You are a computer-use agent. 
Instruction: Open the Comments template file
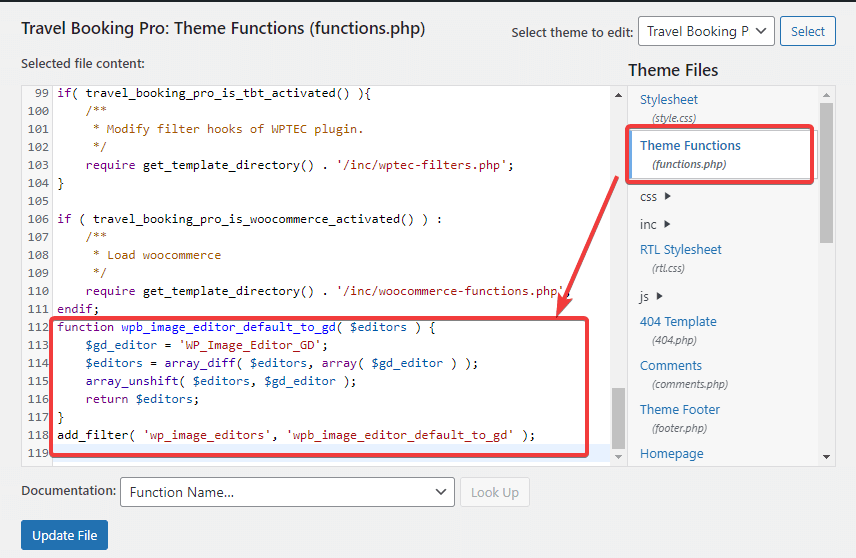click(x=671, y=366)
